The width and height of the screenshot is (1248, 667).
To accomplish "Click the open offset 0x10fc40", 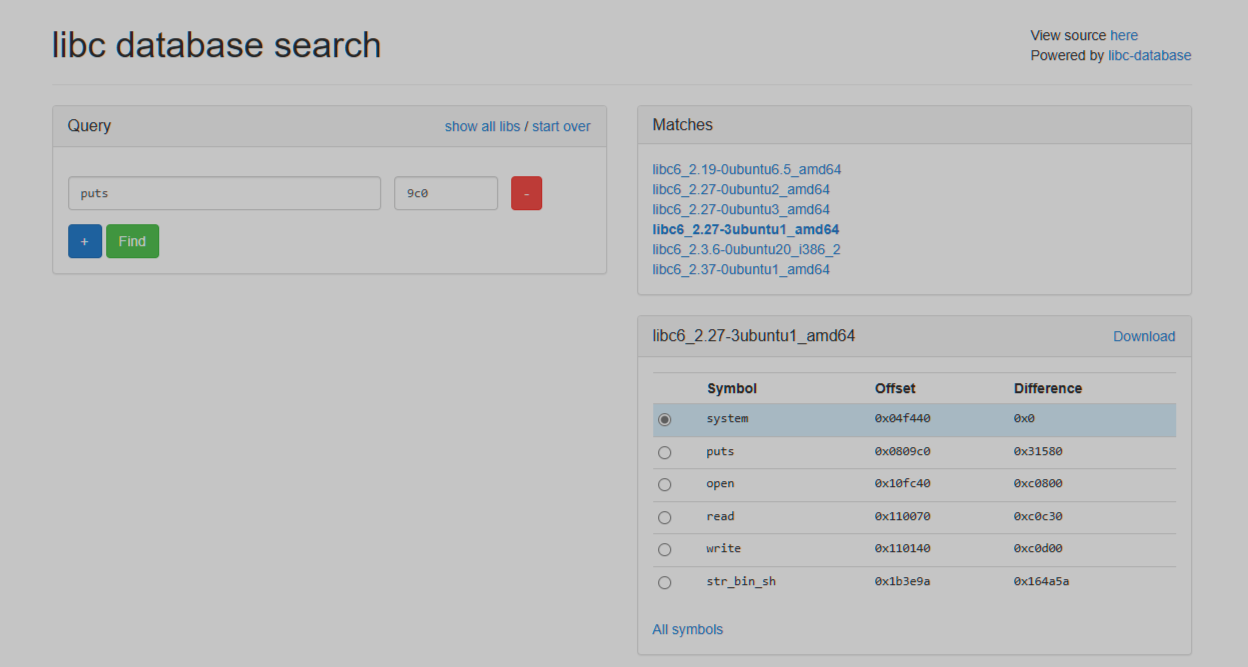I will click(x=903, y=484).
